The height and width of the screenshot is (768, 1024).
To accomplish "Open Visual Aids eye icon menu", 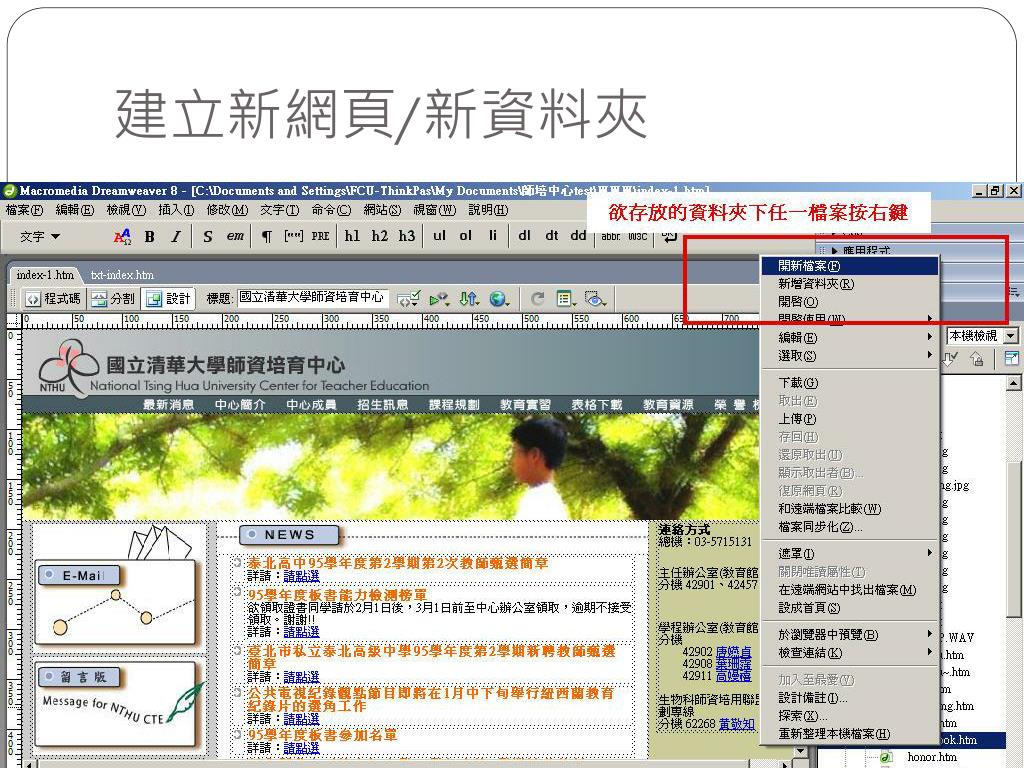I will point(595,299).
